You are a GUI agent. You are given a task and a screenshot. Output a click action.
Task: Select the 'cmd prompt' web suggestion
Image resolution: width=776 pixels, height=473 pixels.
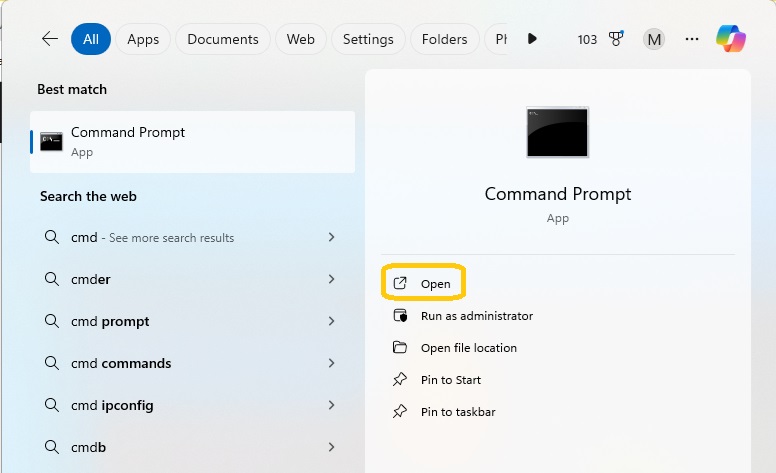(x=193, y=321)
